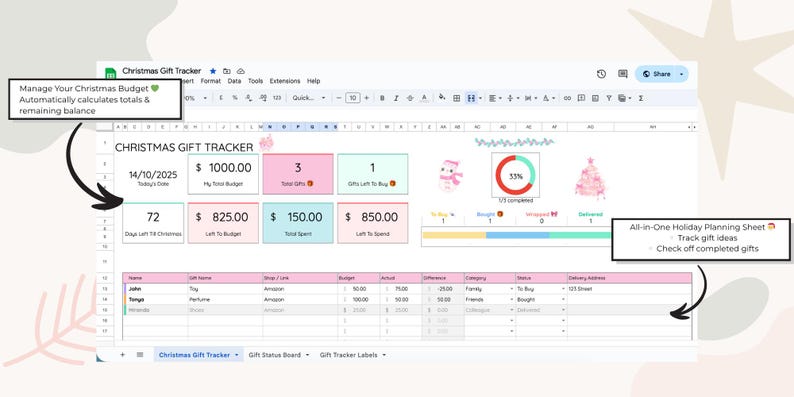Increase font size with plus
The width and height of the screenshot is (794, 397).
(367, 98)
